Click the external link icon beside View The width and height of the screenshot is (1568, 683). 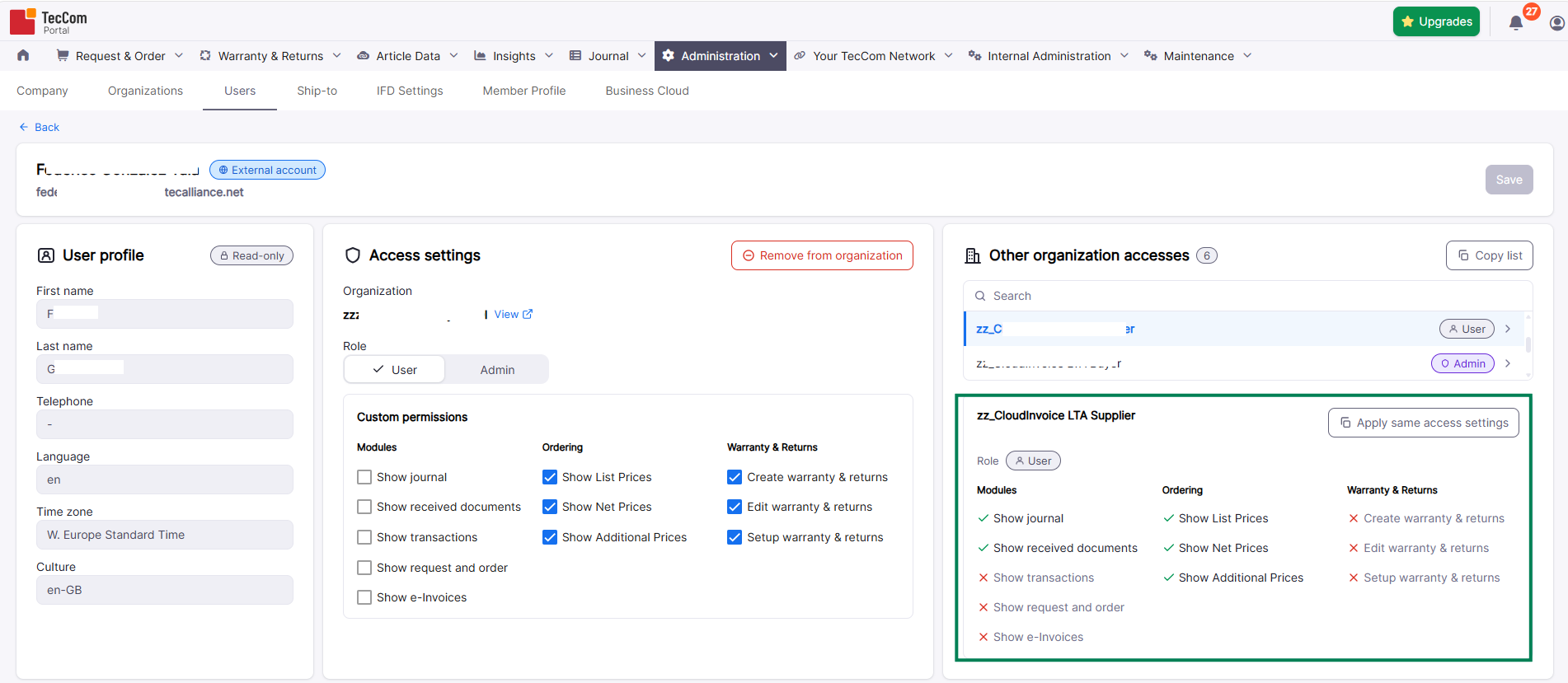pos(528,314)
